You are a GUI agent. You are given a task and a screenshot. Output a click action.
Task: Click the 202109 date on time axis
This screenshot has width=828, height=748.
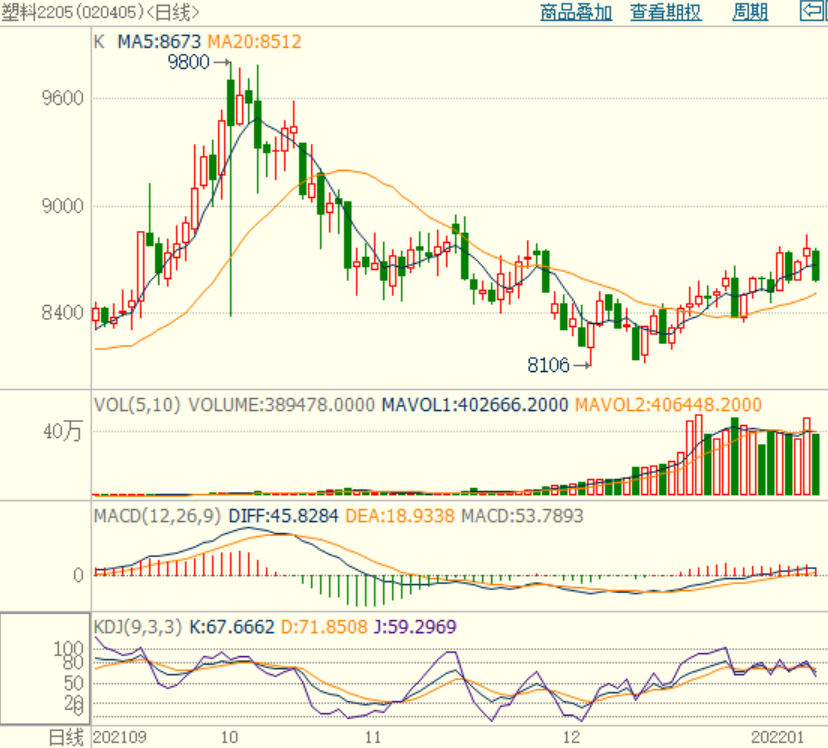pyautogui.click(x=118, y=737)
